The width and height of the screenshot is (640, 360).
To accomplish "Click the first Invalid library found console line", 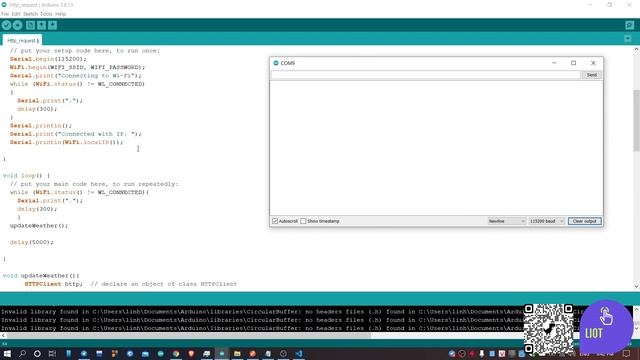I will 261,312.
